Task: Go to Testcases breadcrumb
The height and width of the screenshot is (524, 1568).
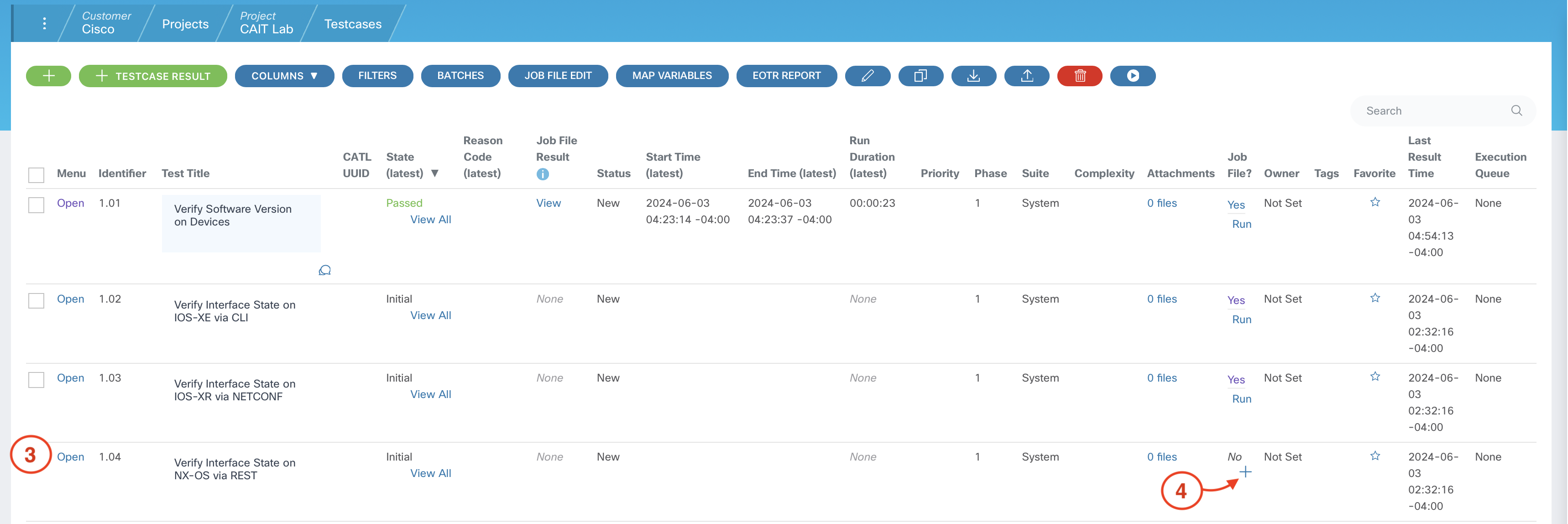Action: [x=352, y=24]
